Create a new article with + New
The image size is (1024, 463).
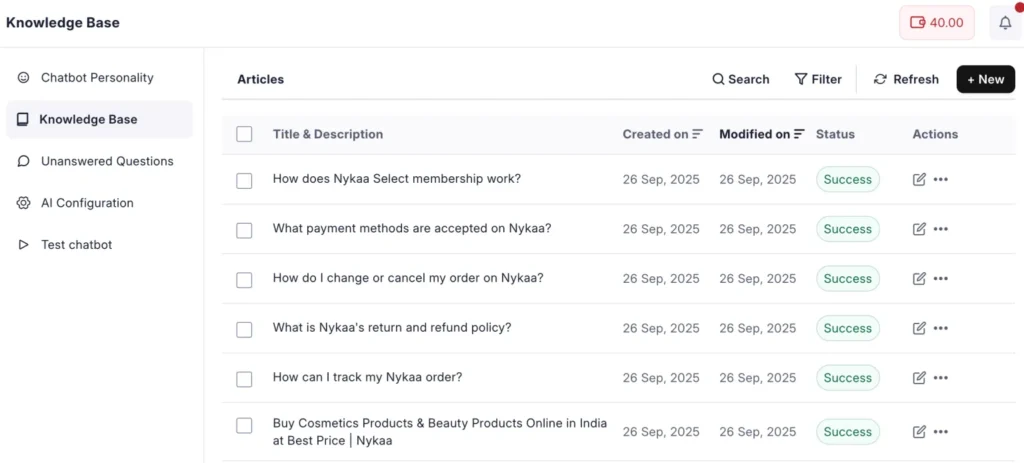point(985,80)
